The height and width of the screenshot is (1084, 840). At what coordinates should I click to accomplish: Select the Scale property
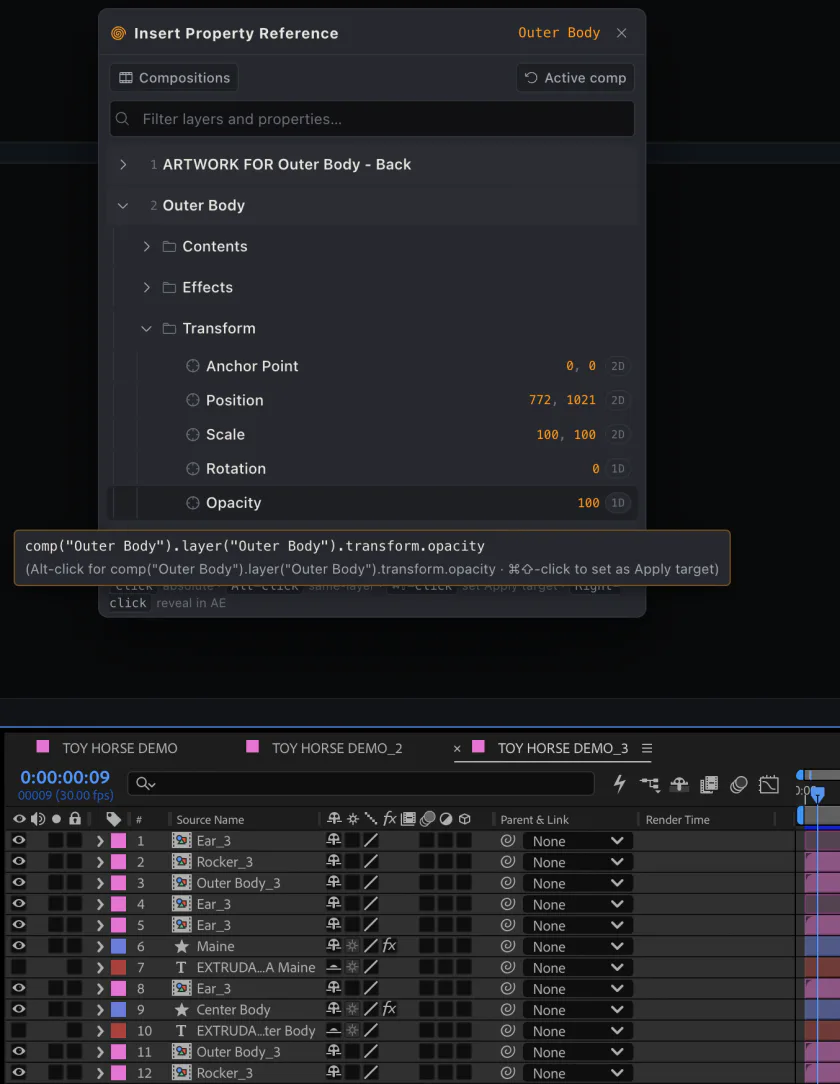click(x=225, y=434)
